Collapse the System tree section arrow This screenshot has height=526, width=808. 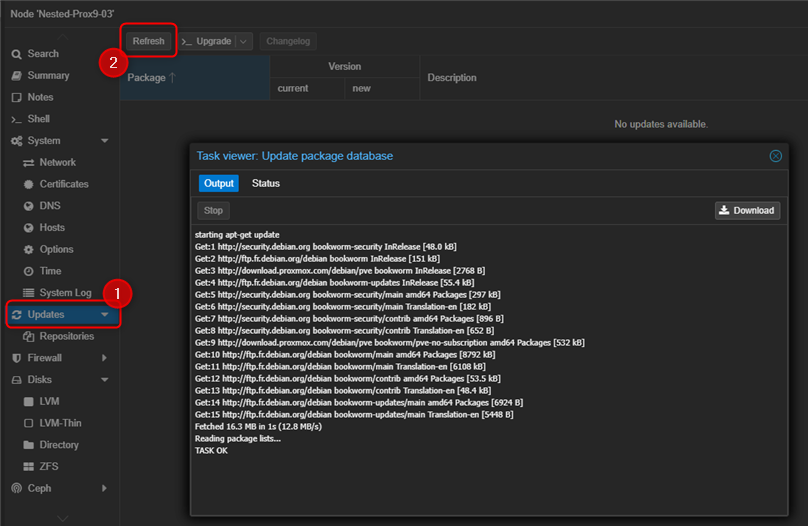(105, 141)
